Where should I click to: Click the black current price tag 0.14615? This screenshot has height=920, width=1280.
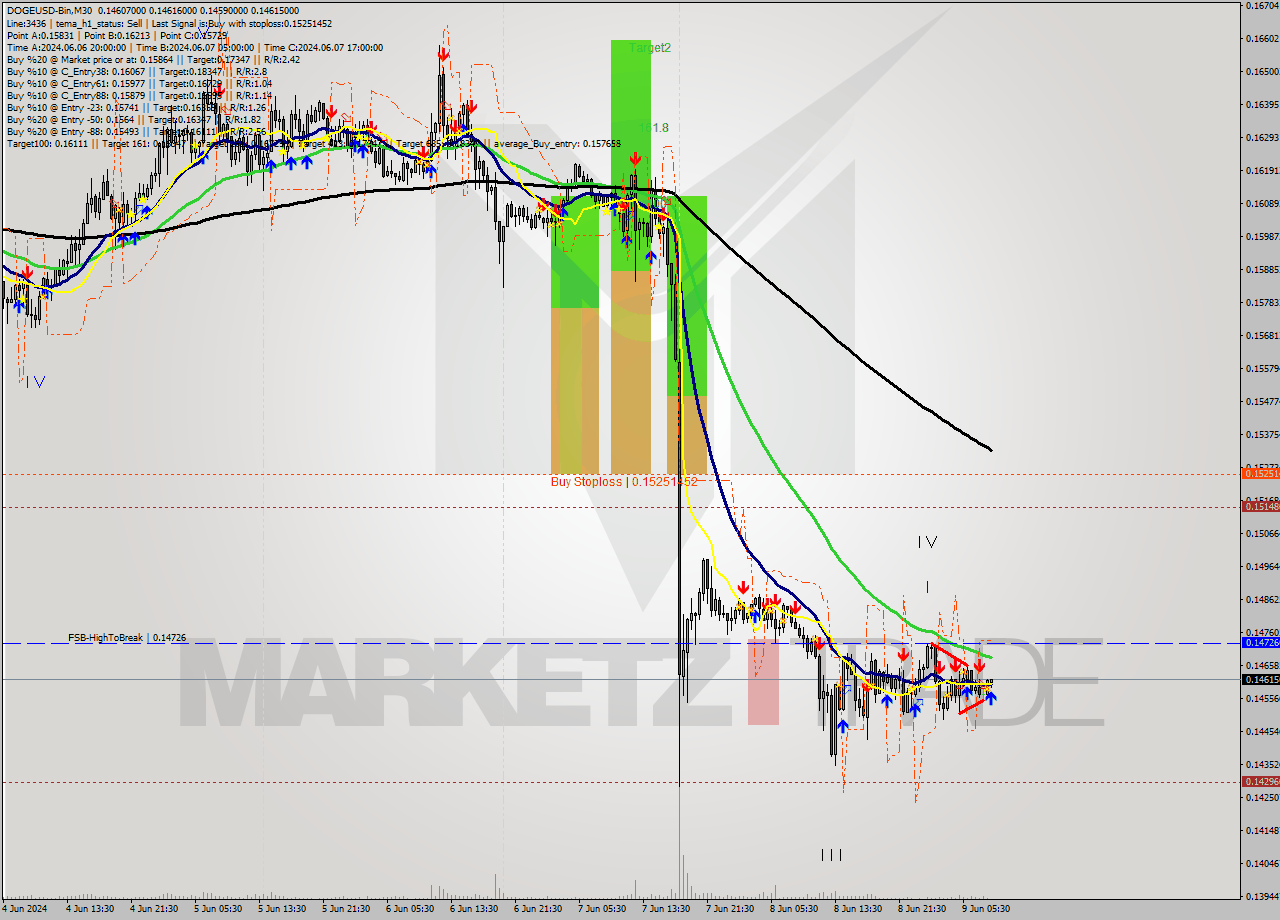point(1259,679)
